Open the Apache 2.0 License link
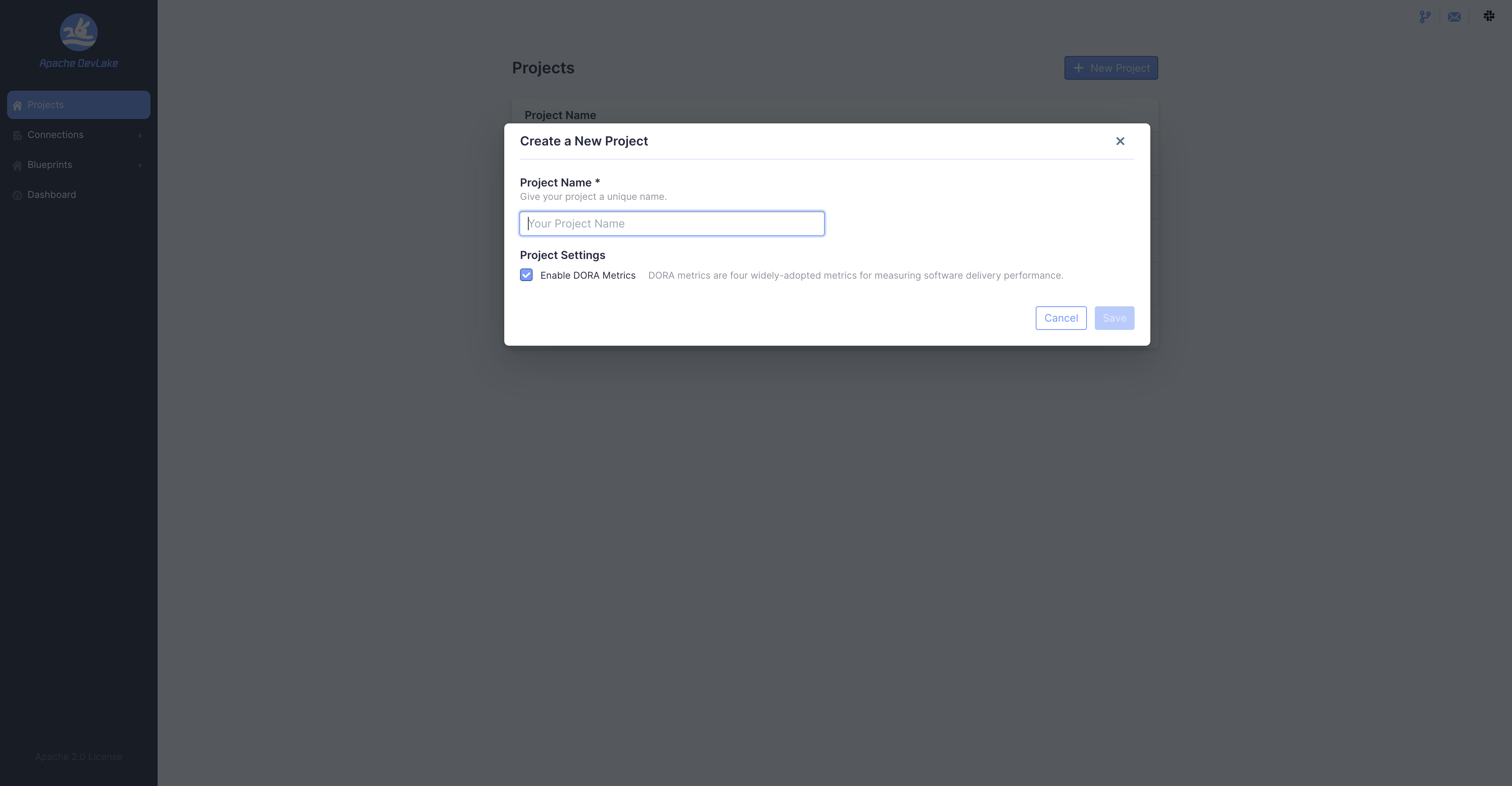 79,756
